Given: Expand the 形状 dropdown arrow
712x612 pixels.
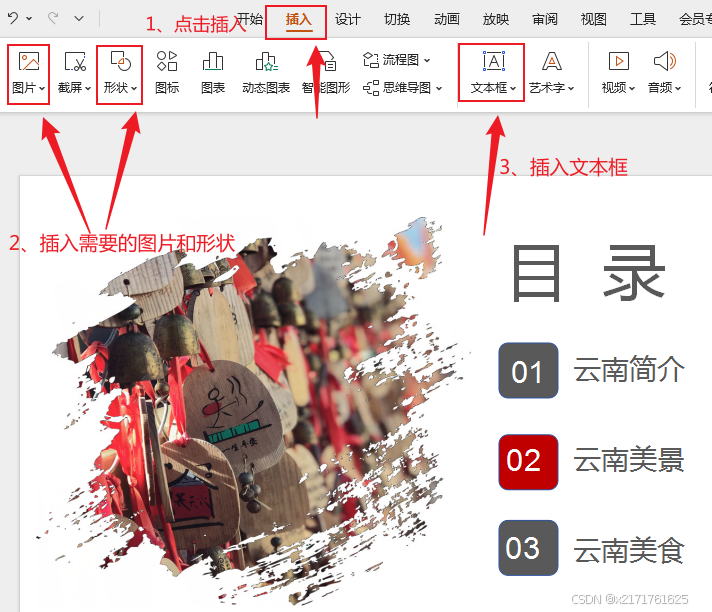Looking at the screenshot, I should point(134,89).
